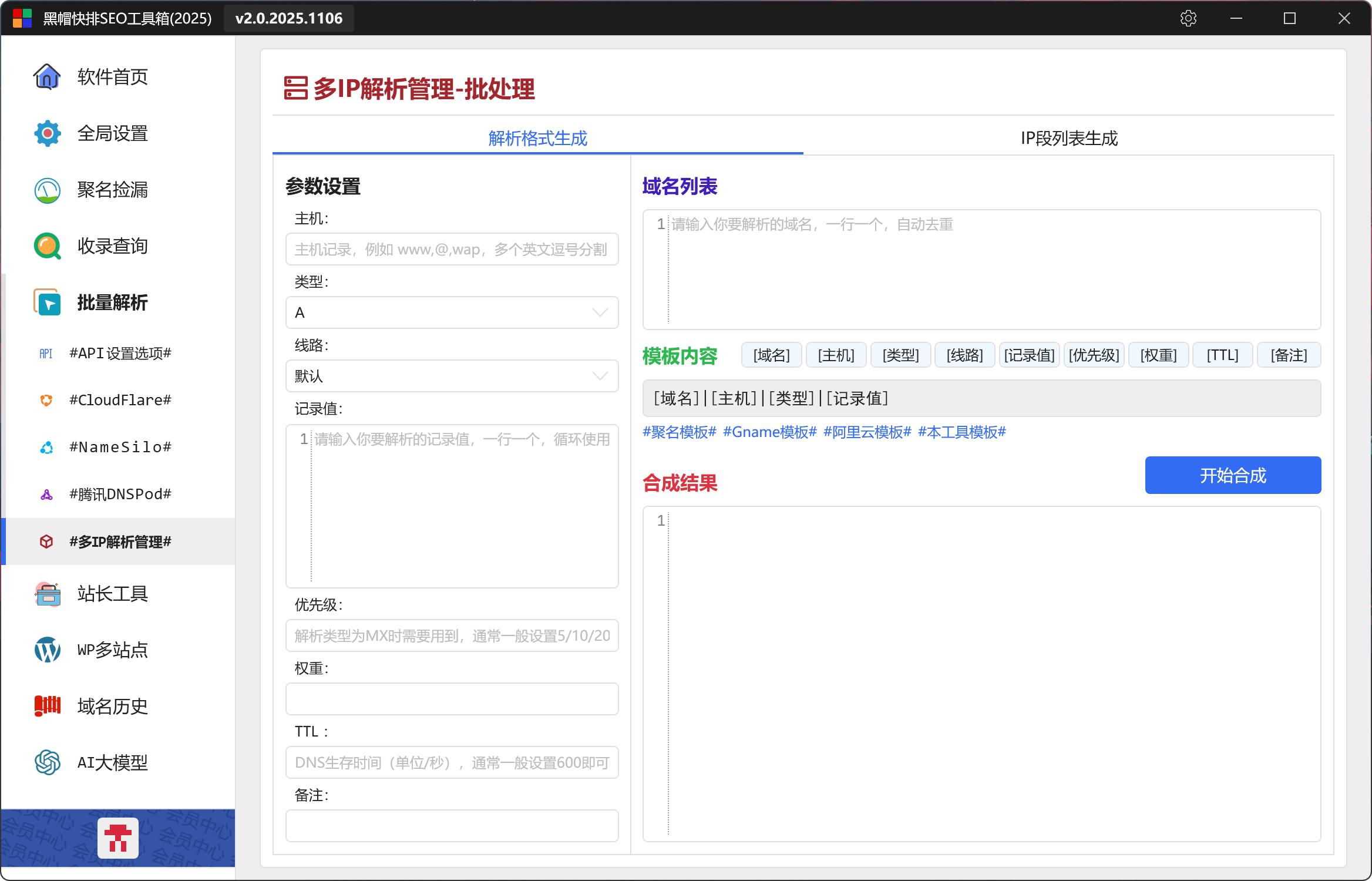Open 站长工具 toolbox icon
Screen dimensions: 1372x881
[47, 594]
